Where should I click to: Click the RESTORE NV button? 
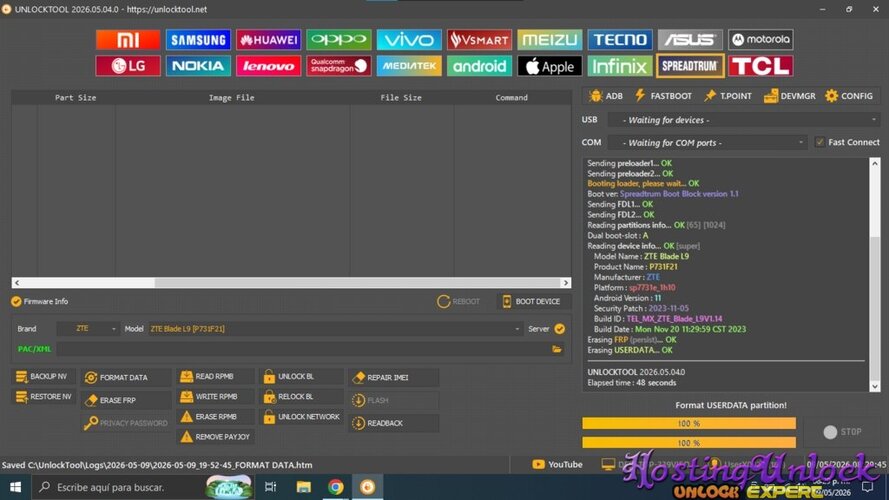click(44, 397)
